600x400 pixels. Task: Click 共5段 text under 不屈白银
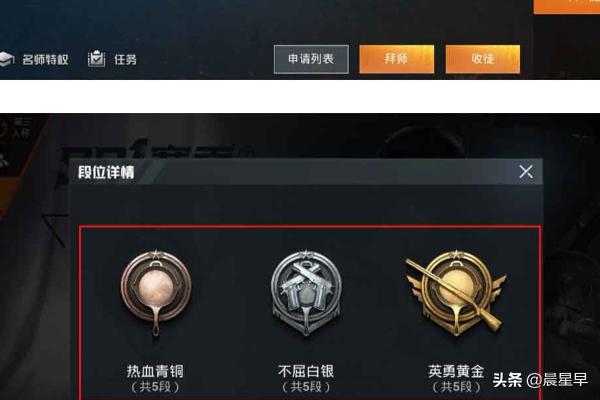click(306, 387)
